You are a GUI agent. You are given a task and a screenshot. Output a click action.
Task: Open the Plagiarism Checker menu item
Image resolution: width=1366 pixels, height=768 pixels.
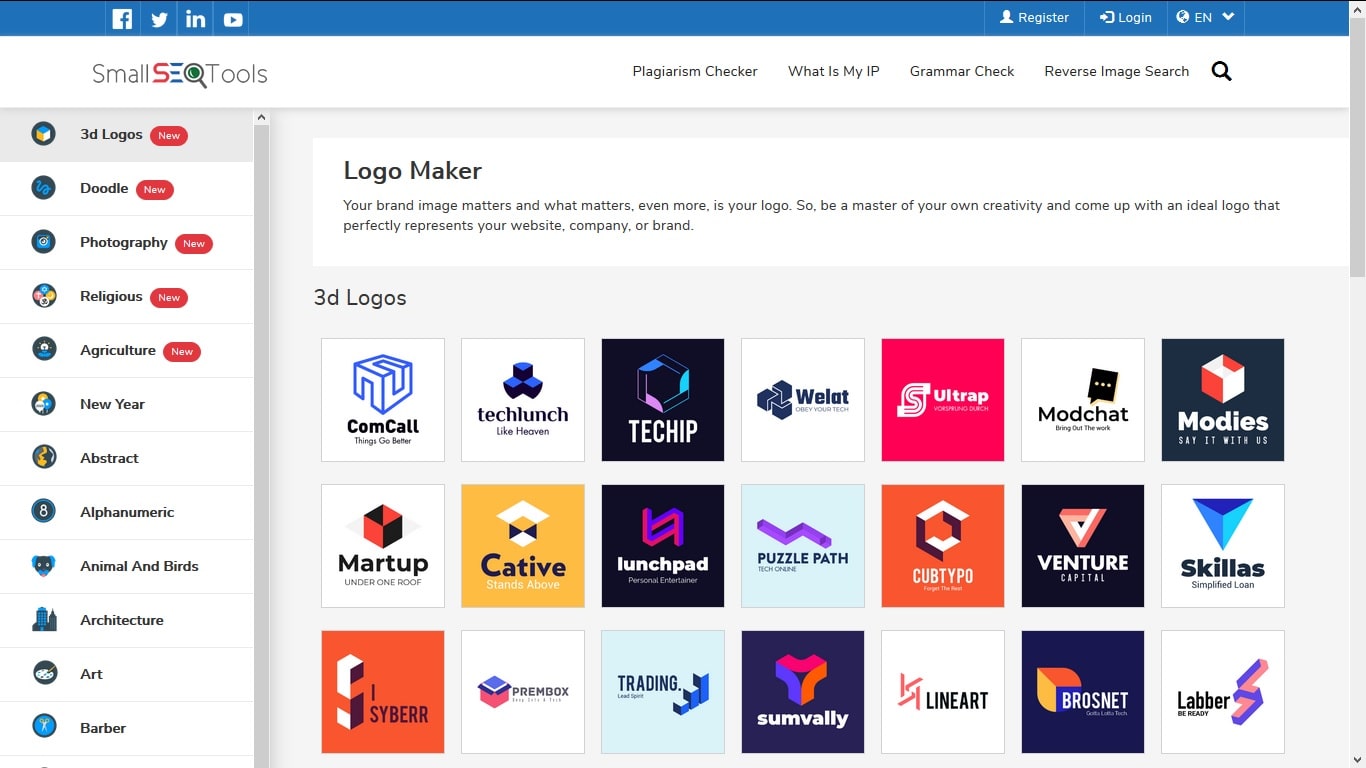tap(695, 71)
